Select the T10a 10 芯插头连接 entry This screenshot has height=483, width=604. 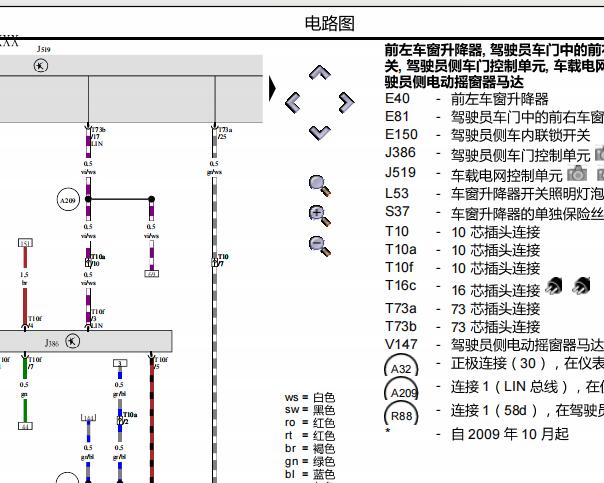[463, 250]
